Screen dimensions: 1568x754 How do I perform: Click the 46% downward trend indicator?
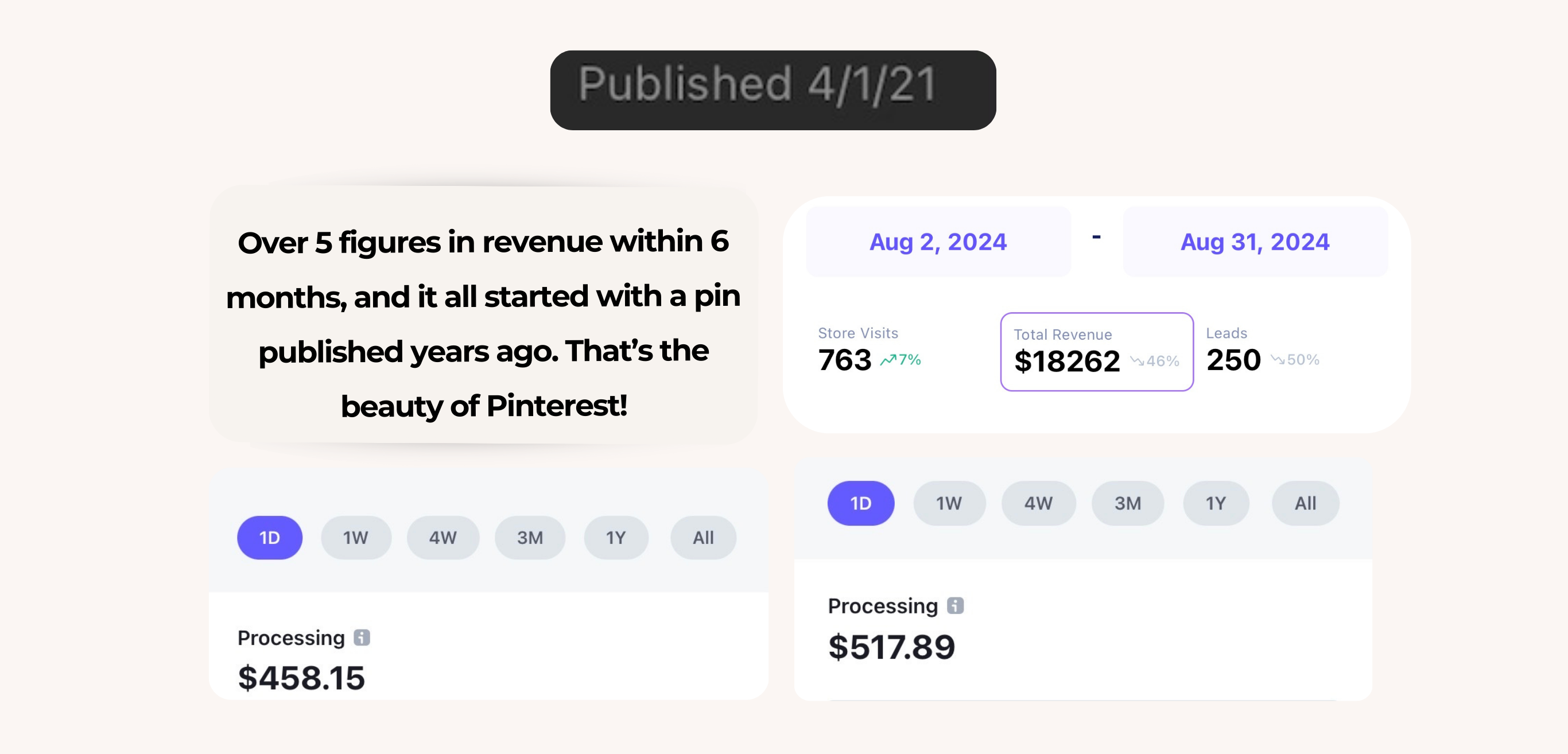(1155, 362)
